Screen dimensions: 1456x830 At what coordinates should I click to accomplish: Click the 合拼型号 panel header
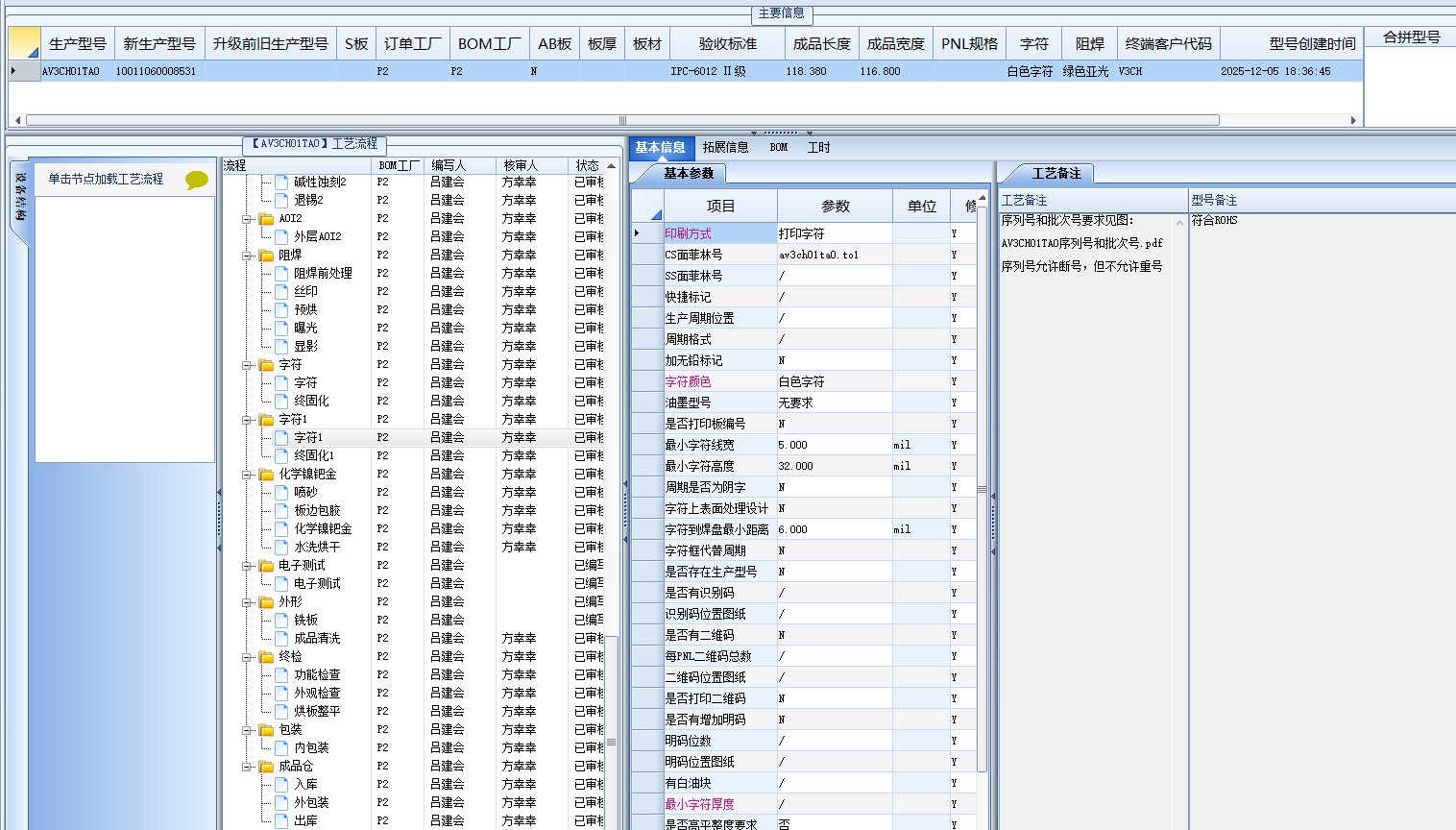[1411, 37]
